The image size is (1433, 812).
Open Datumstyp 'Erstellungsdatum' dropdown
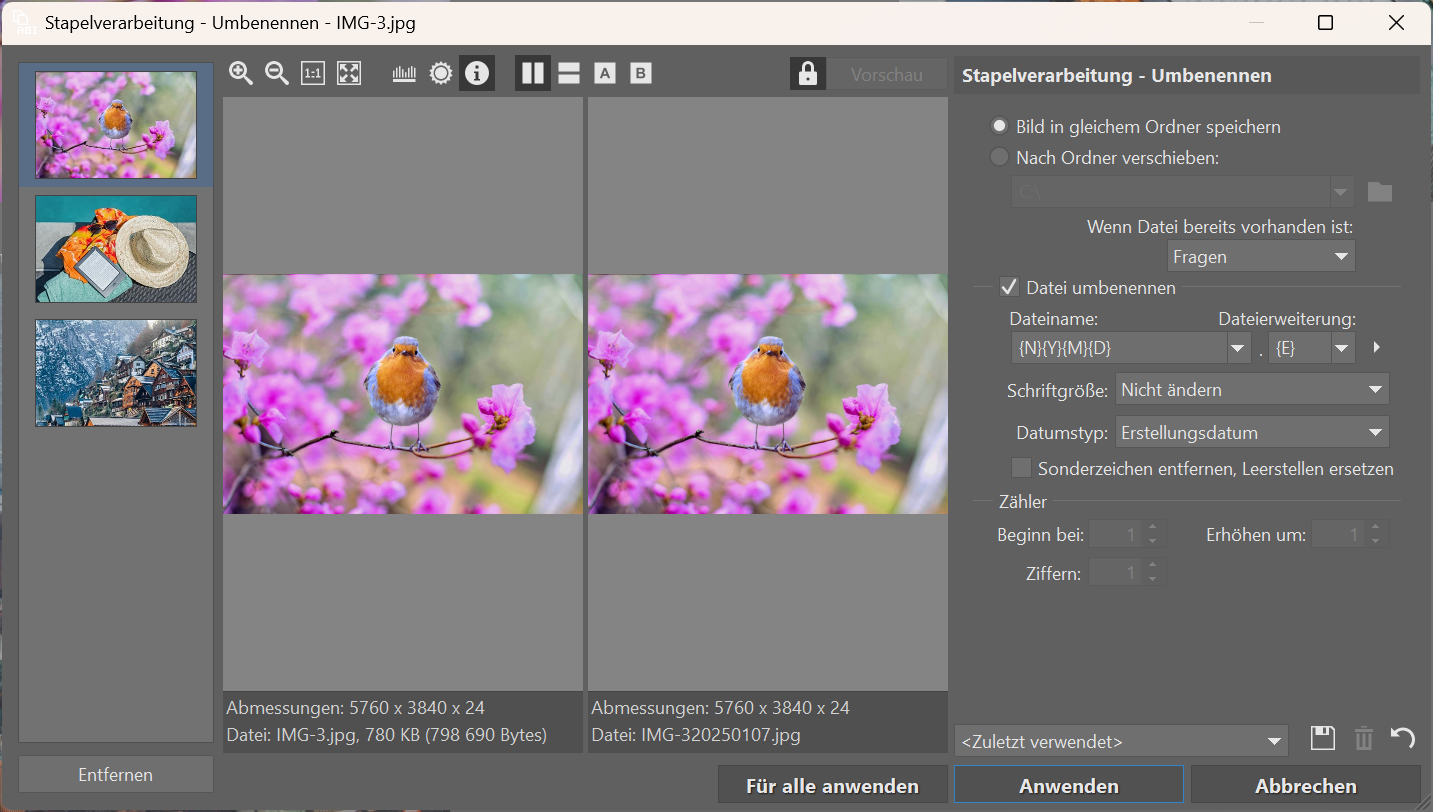1252,433
